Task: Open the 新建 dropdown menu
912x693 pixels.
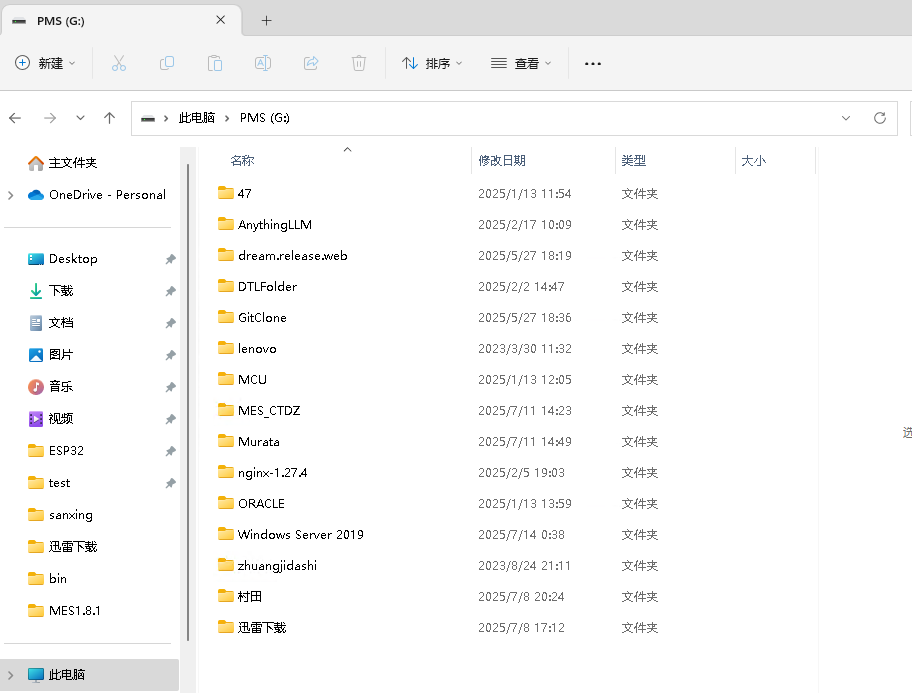Action: click(x=46, y=63)
